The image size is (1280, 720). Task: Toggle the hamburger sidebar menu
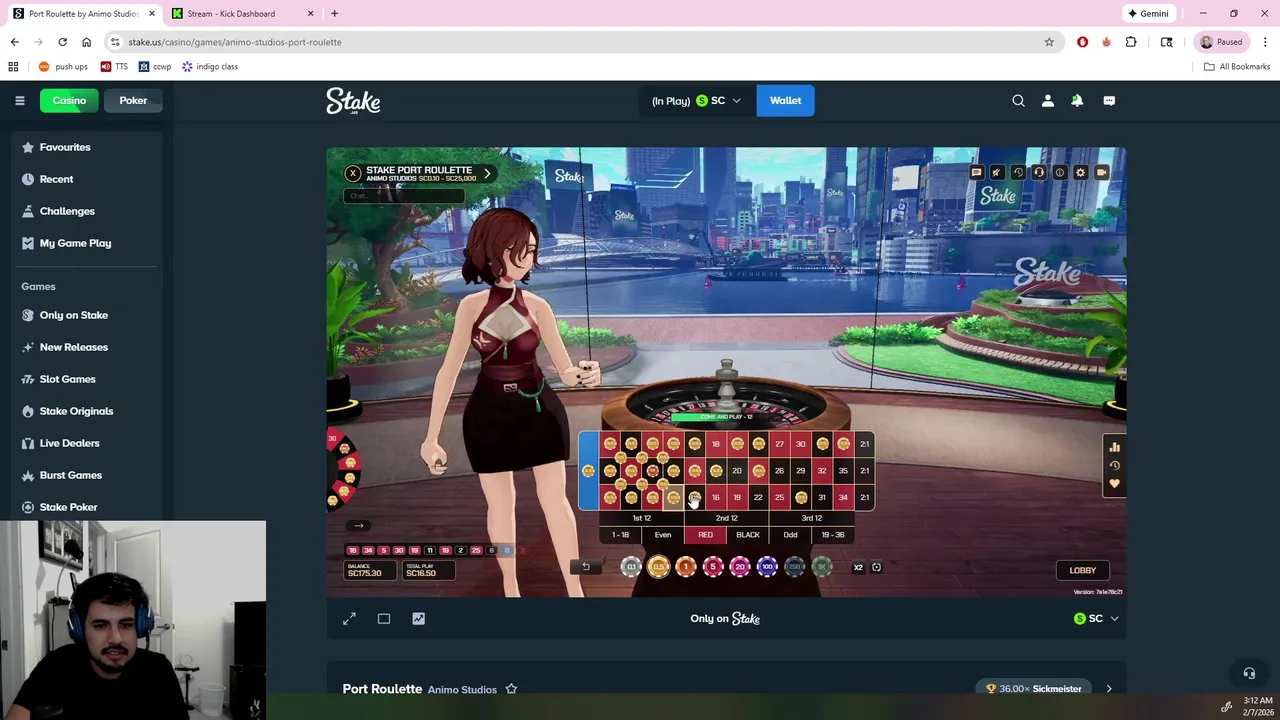(19, 100)
